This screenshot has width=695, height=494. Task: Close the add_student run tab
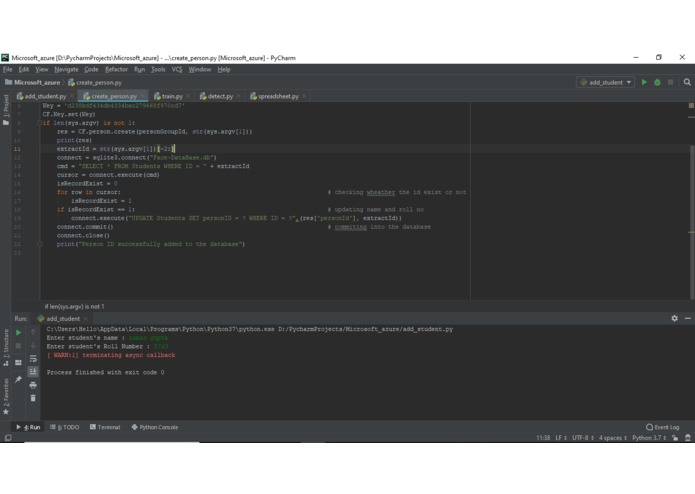(86, 319)
